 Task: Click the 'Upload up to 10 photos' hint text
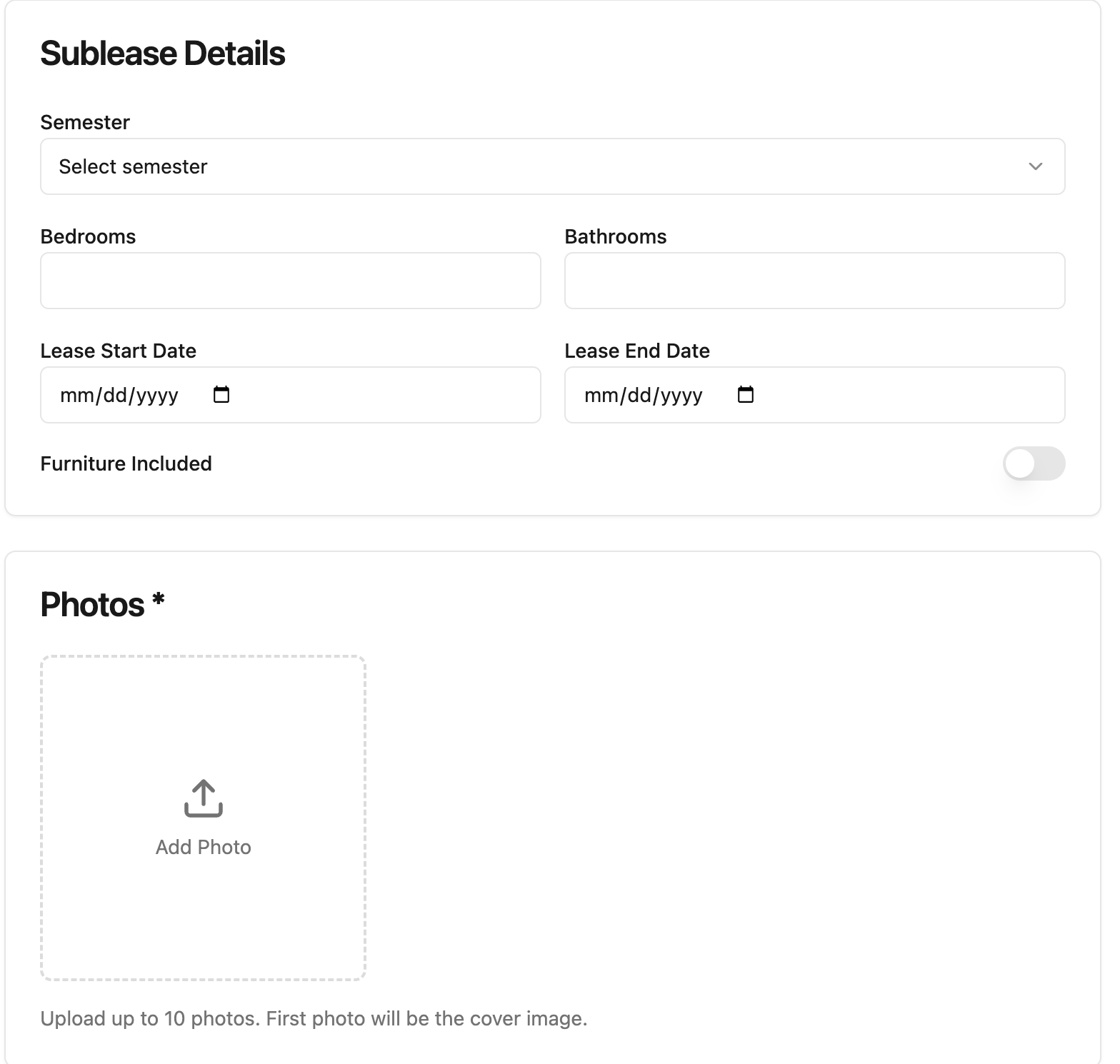tap(314, 1018)
